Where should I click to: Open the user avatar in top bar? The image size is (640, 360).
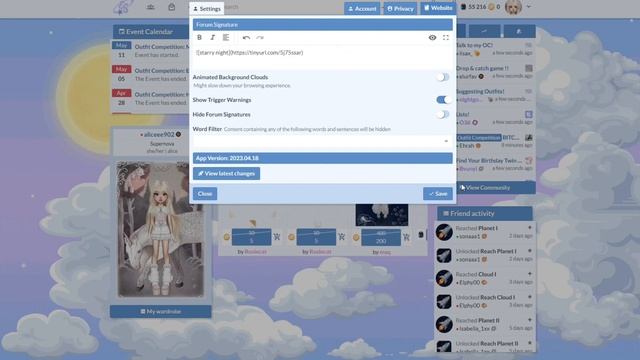(513, 7)
